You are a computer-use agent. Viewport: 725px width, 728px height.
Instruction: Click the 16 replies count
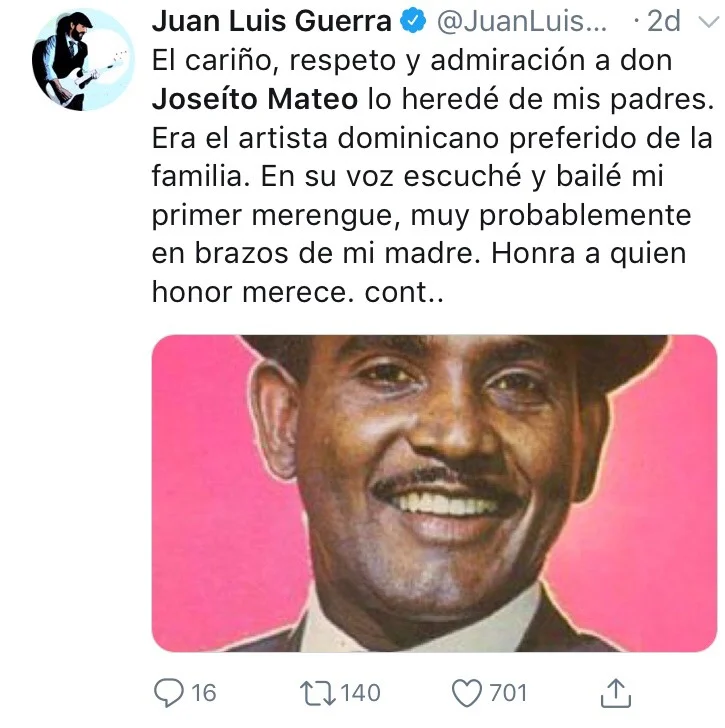[204, 693]
